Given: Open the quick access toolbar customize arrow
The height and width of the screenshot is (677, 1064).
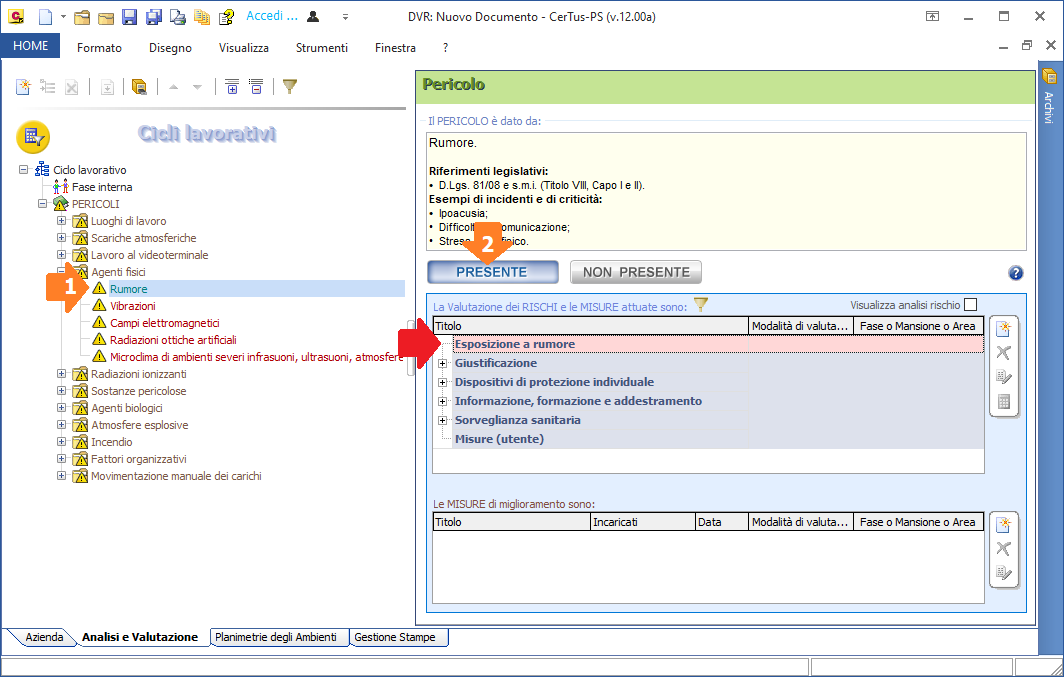Looking at the screenshot, I should click(x=345, y=17).
